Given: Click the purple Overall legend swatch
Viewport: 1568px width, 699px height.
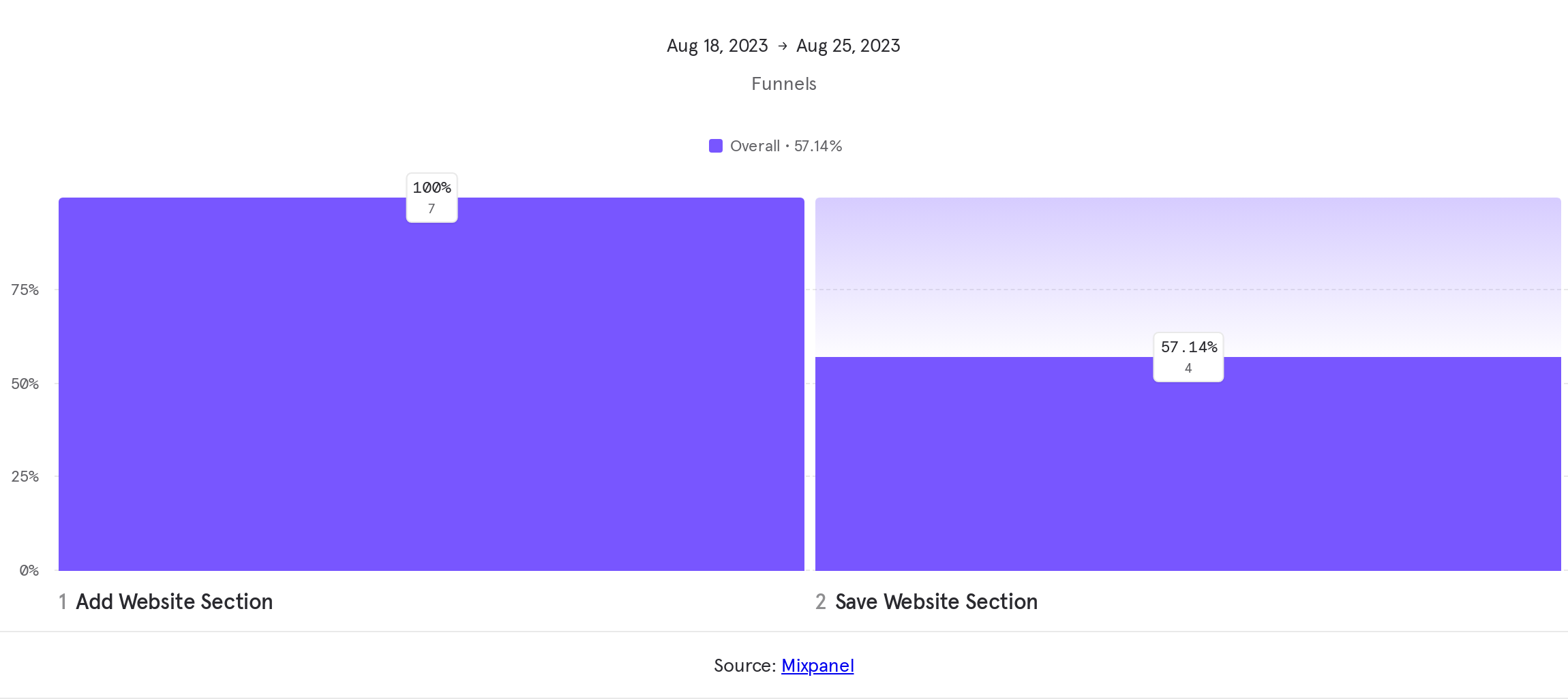Looking at the screenshot, I should (x=715, y=146).
